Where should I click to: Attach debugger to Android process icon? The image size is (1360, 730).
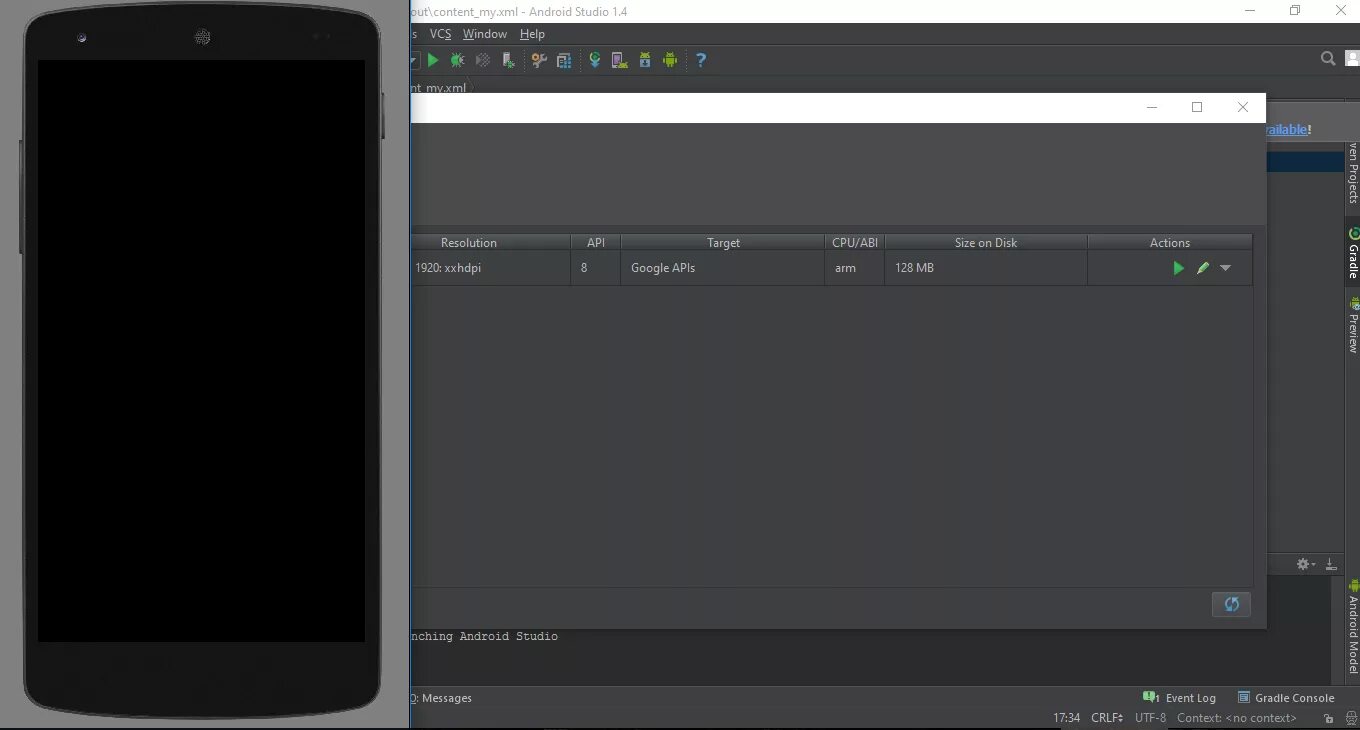click(x=508, y=60)
